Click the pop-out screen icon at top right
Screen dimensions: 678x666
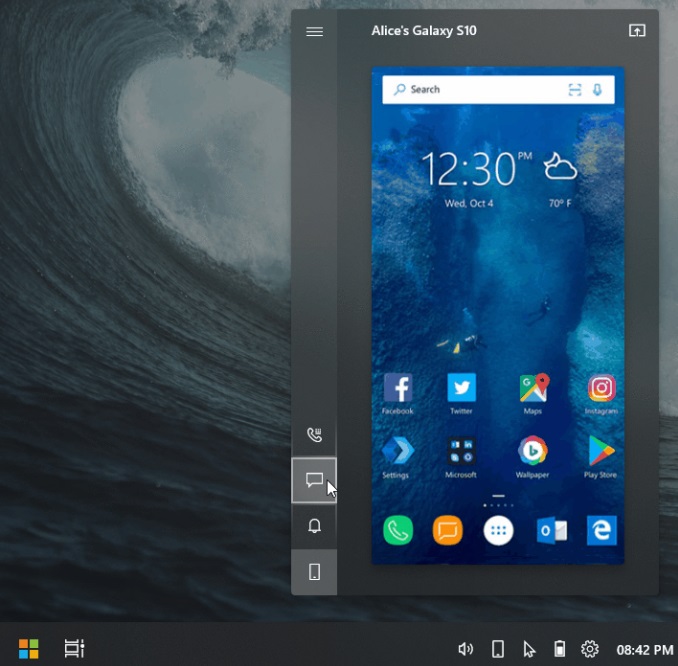[637, 31]
